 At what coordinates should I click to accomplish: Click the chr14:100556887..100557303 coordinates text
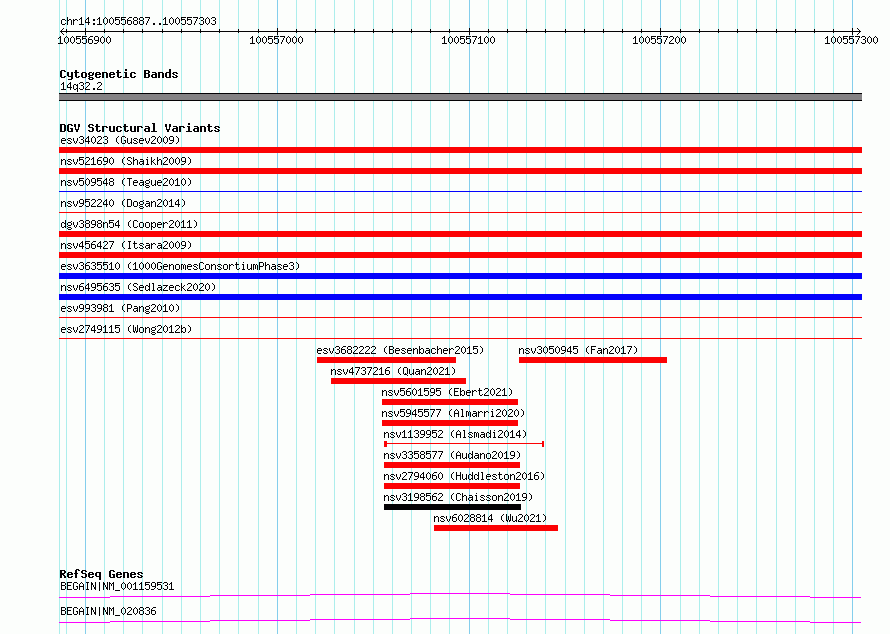(138, 21)
